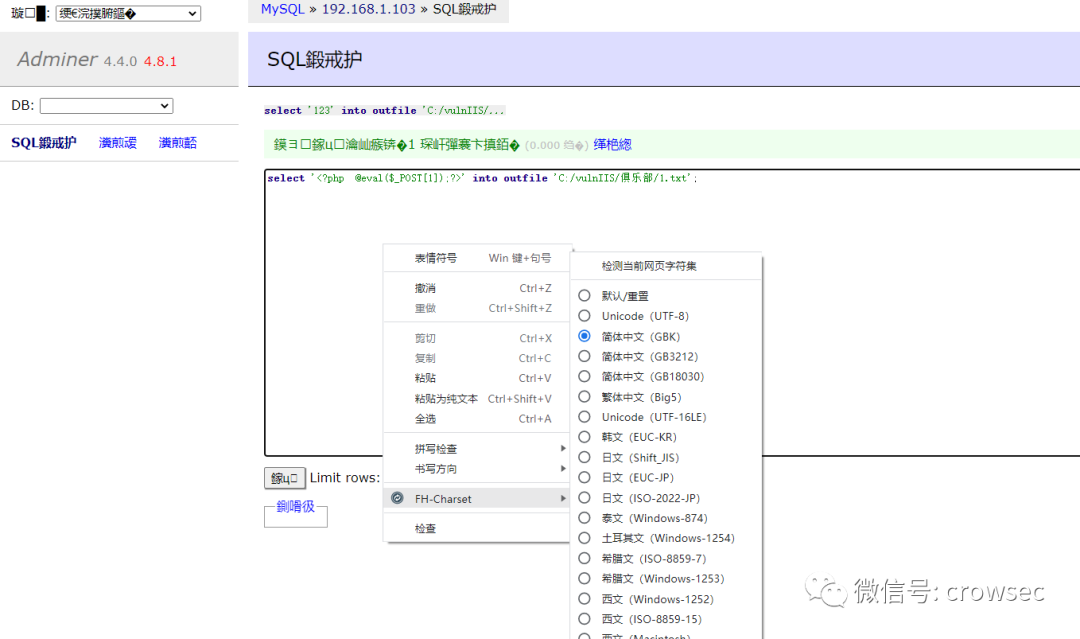Select 简体中文 (GB18030) charset
This screenshot has height=639, width=1080.
(584, 376)
